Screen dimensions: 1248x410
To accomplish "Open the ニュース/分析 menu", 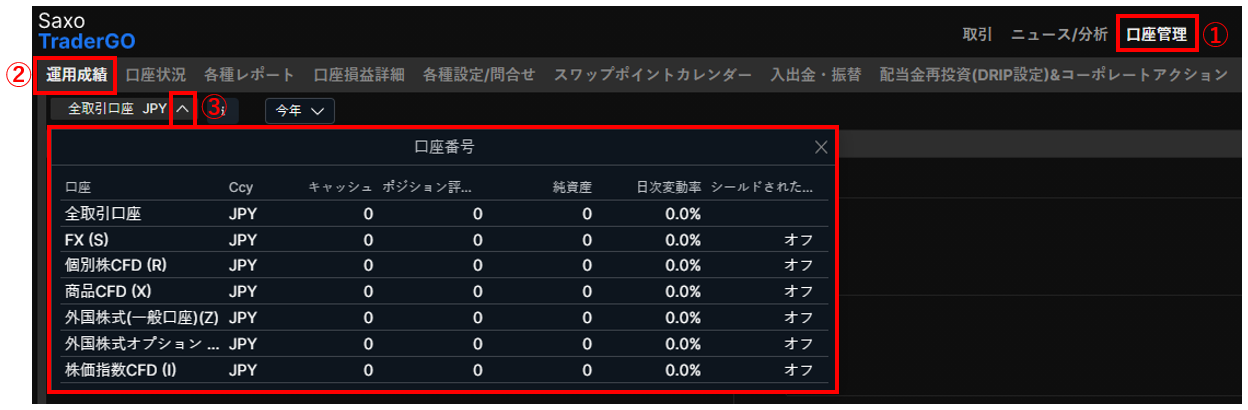I will click(1059, 34).
